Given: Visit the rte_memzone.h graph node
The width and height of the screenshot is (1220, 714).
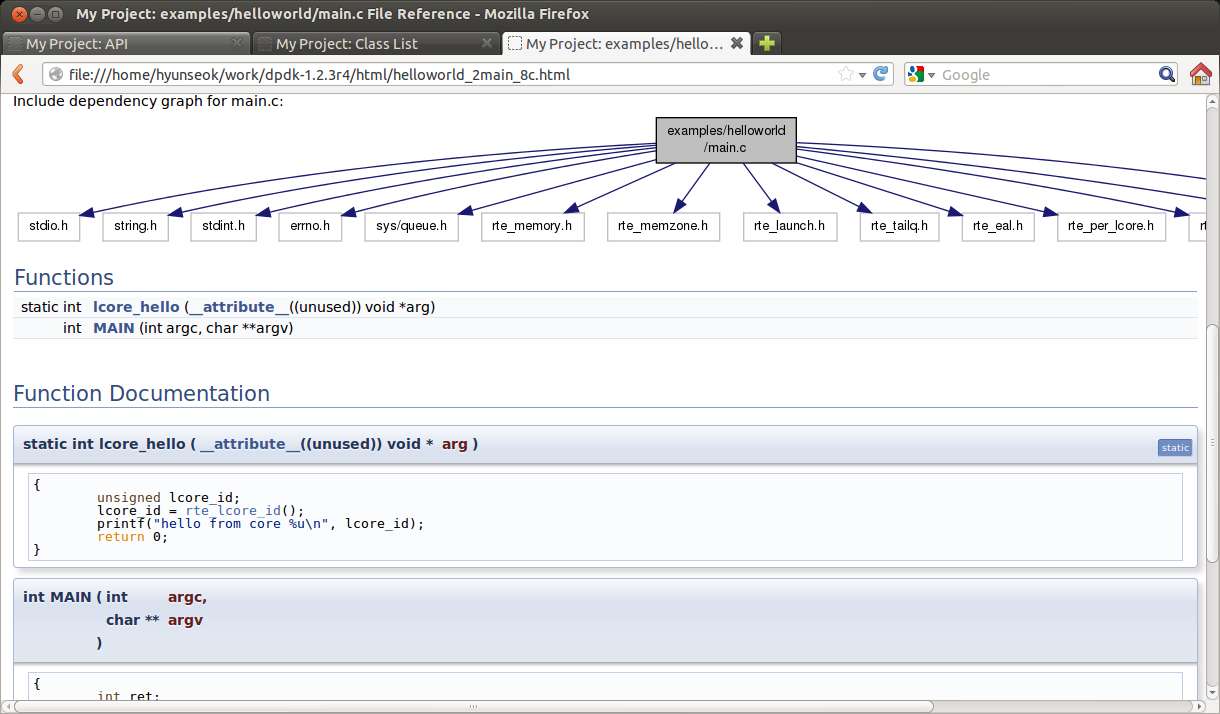Looking at the screenshot, I should point(662,226).
